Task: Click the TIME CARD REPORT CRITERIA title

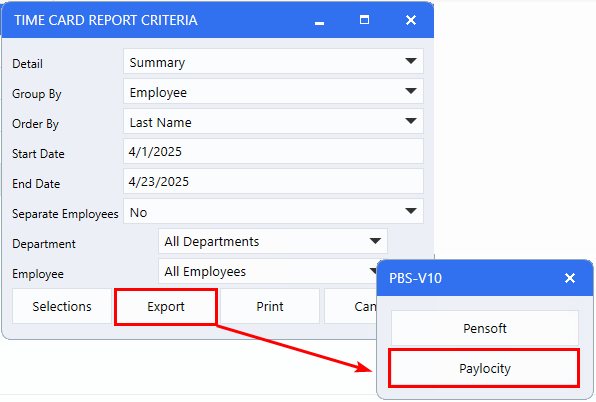Action: 106,20
